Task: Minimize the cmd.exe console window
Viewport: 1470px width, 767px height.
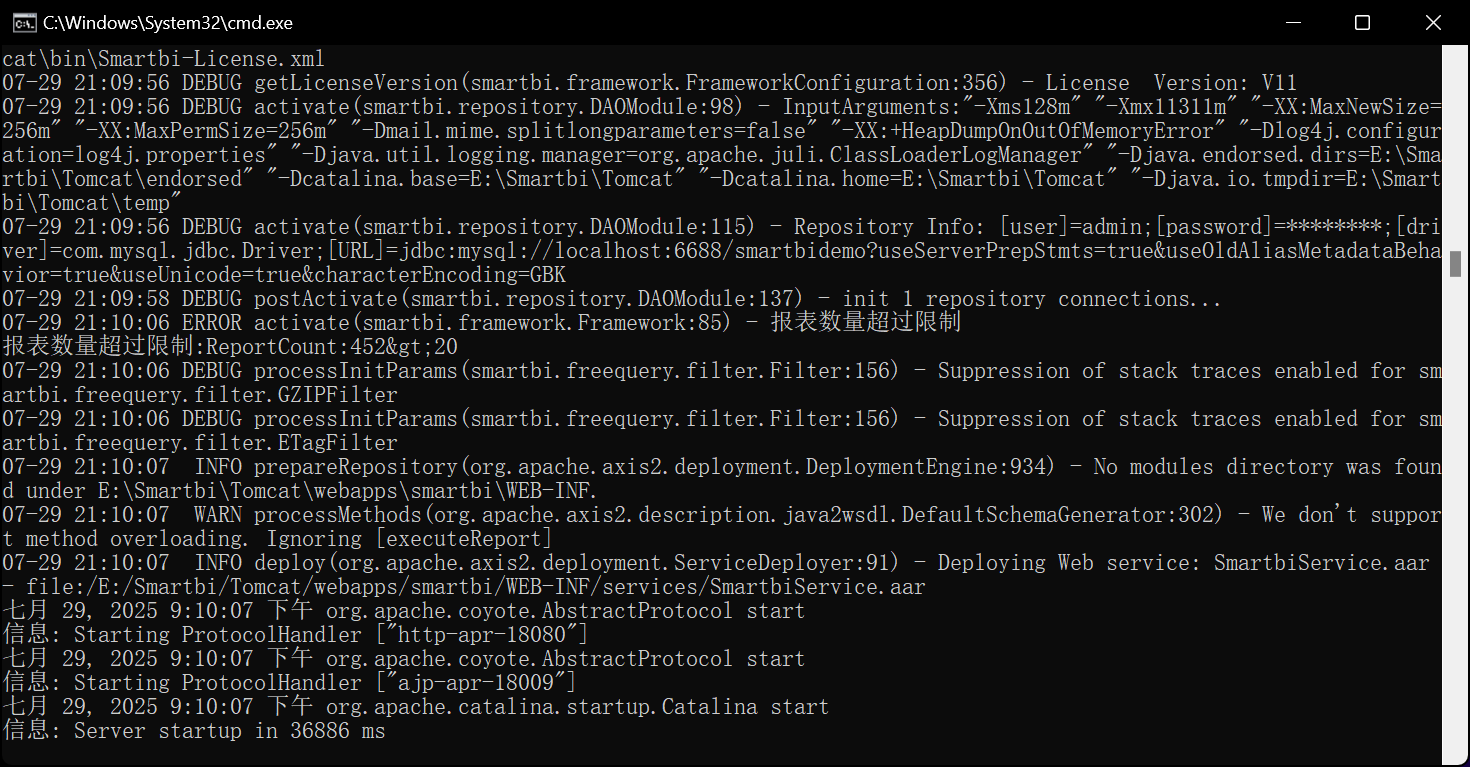Action: coord(1294,22)
